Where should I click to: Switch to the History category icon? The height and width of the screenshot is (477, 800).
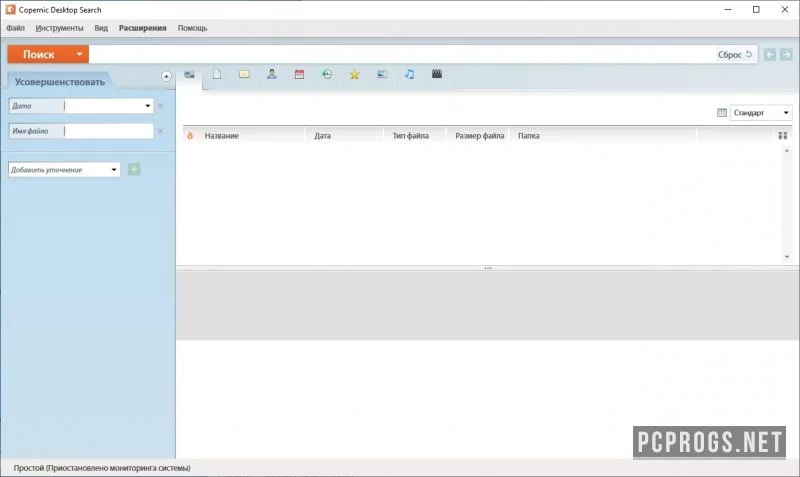click(327, 74)
